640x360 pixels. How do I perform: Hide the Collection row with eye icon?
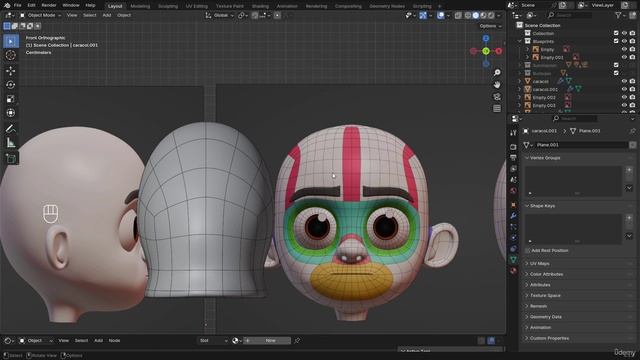(624, 33)
